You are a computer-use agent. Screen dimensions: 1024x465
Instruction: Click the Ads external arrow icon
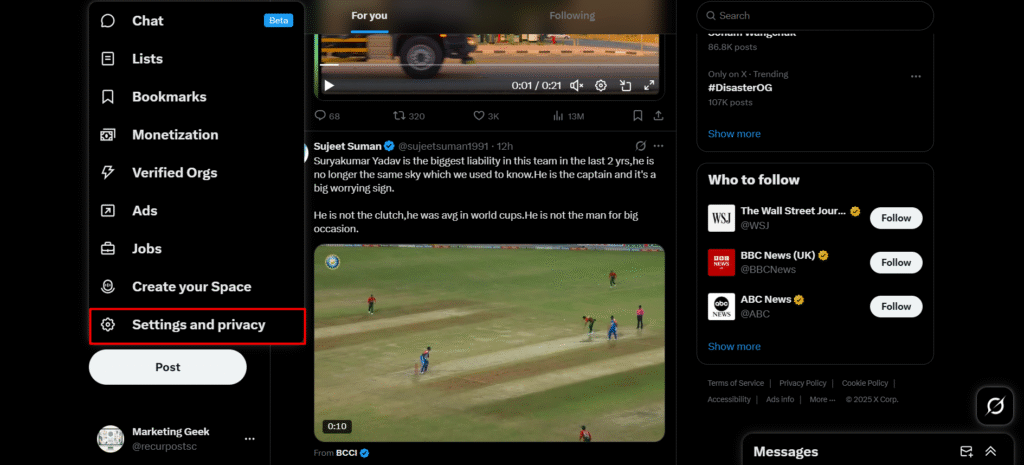coord(108,210)
